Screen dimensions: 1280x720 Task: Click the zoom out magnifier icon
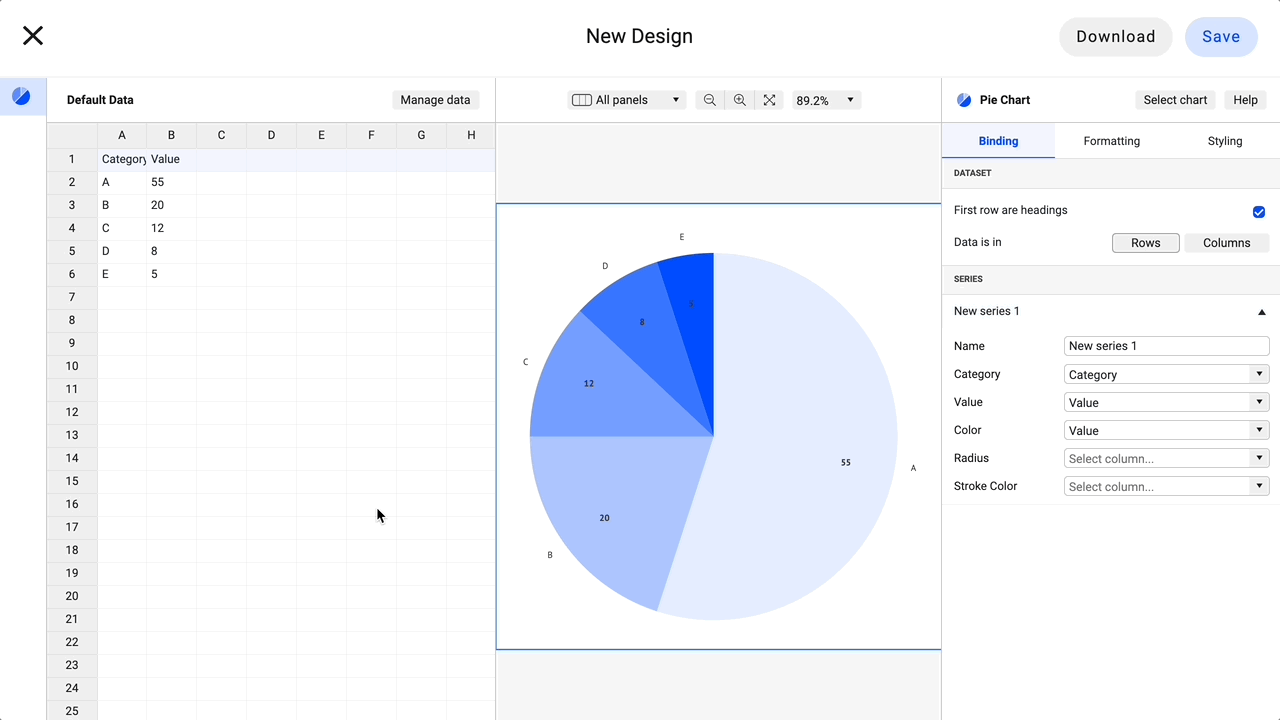[709, 99]
